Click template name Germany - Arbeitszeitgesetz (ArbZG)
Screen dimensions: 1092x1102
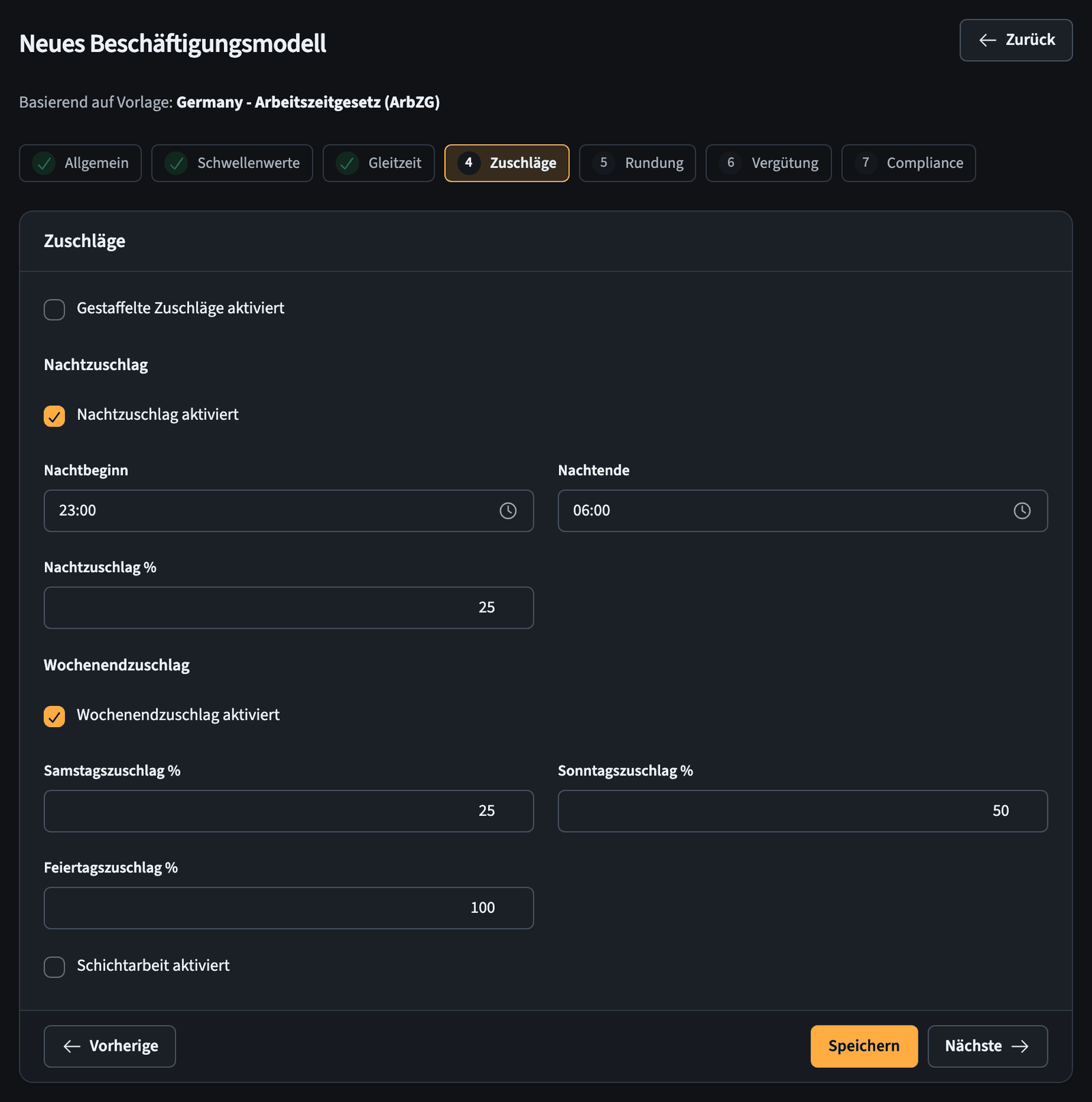[308, 102]
